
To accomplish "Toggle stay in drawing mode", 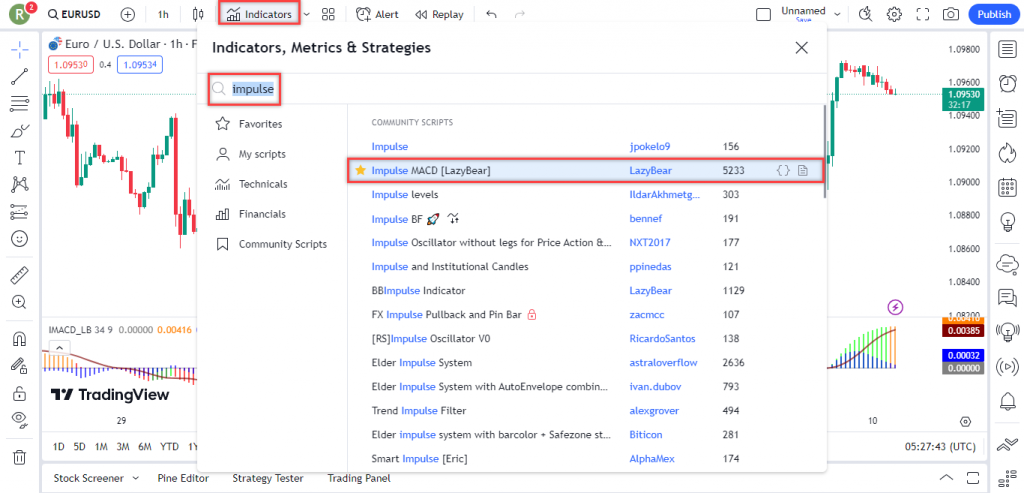I will [20, 366].
